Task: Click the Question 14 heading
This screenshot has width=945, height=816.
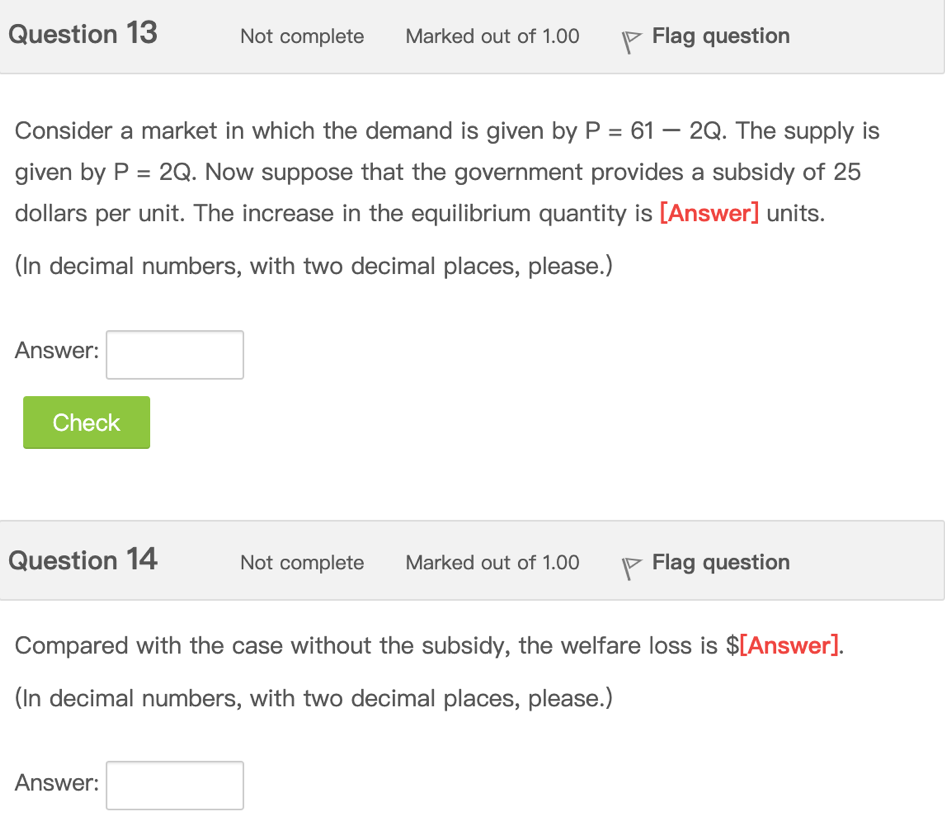Action: (82, 560)
